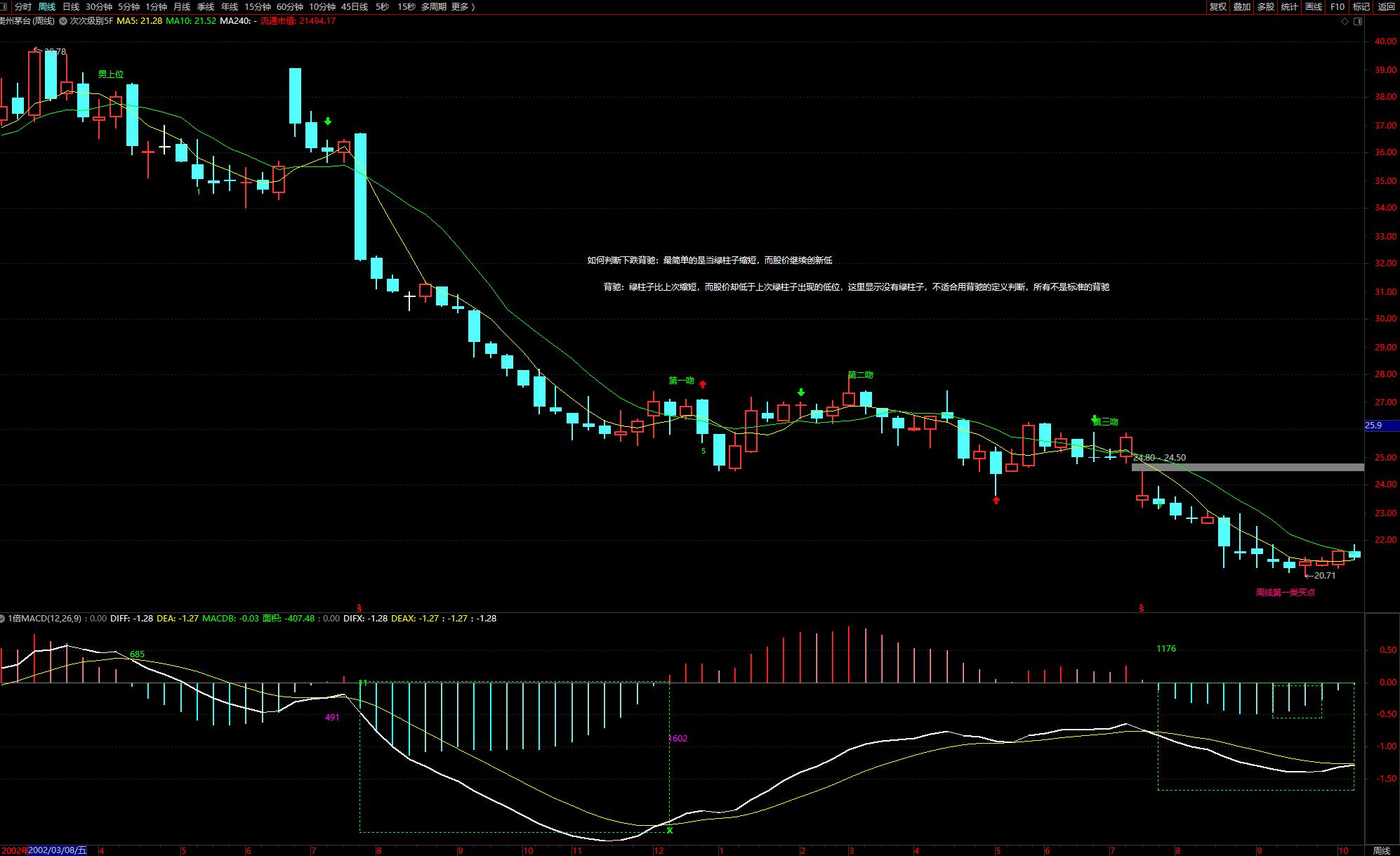Open the 多周期 multi-period selector
1400x856 pixels.
(433, 6)
